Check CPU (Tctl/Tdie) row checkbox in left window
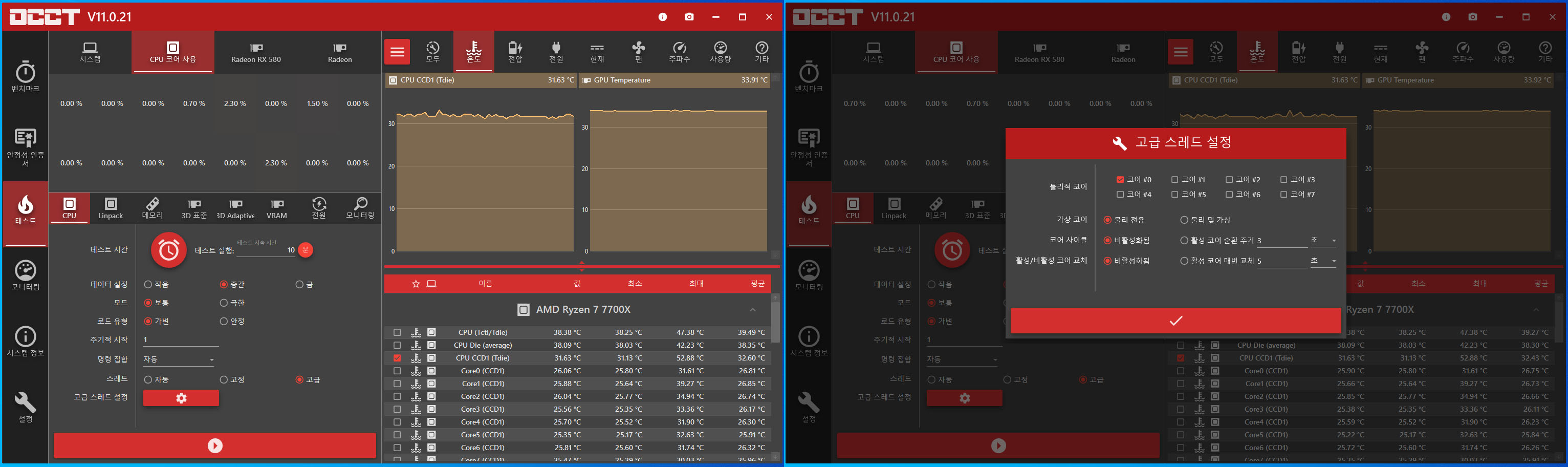The image size is (1568, 467). 397,332
